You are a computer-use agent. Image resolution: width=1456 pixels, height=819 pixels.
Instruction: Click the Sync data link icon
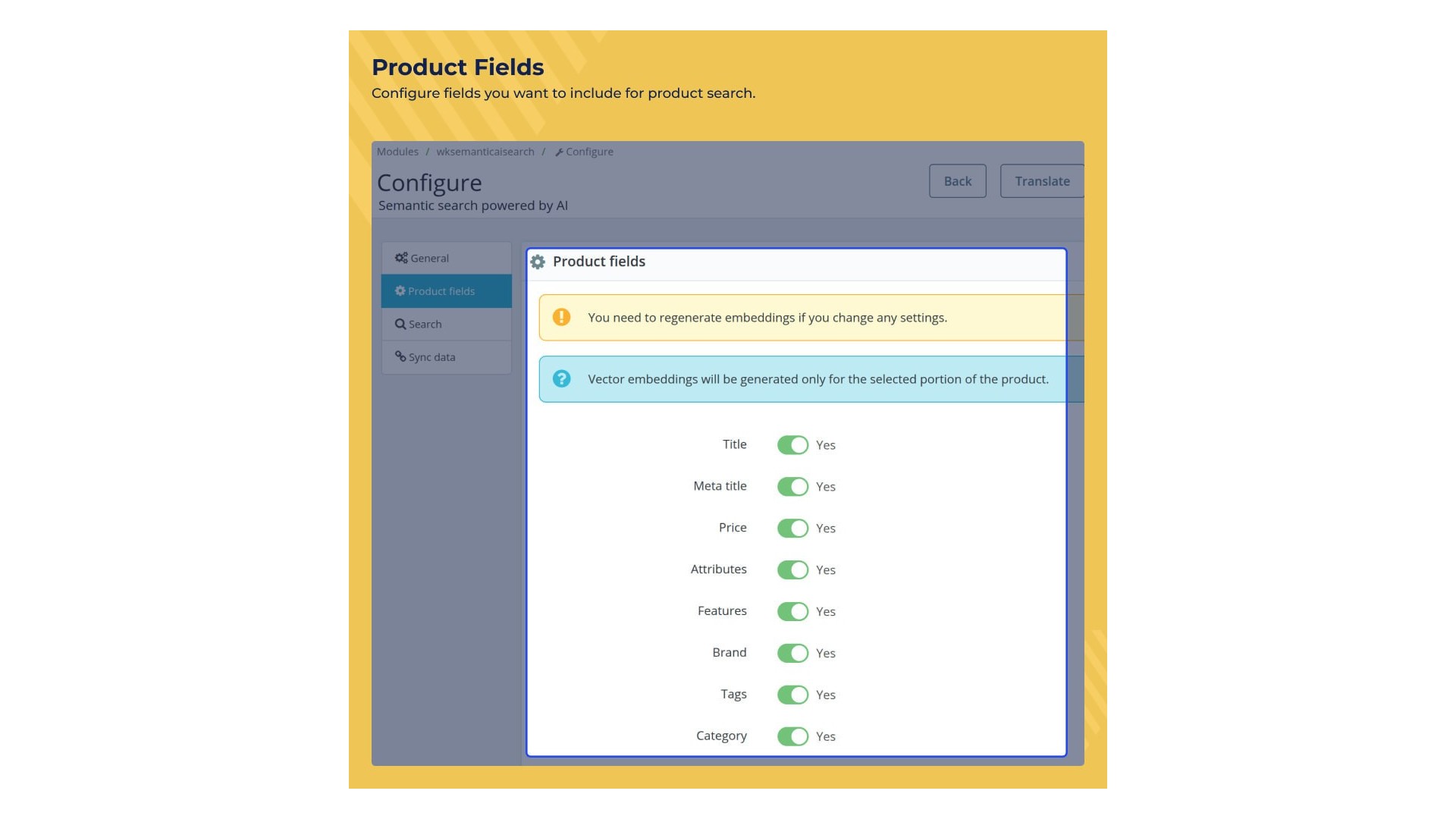click(400, 356)
